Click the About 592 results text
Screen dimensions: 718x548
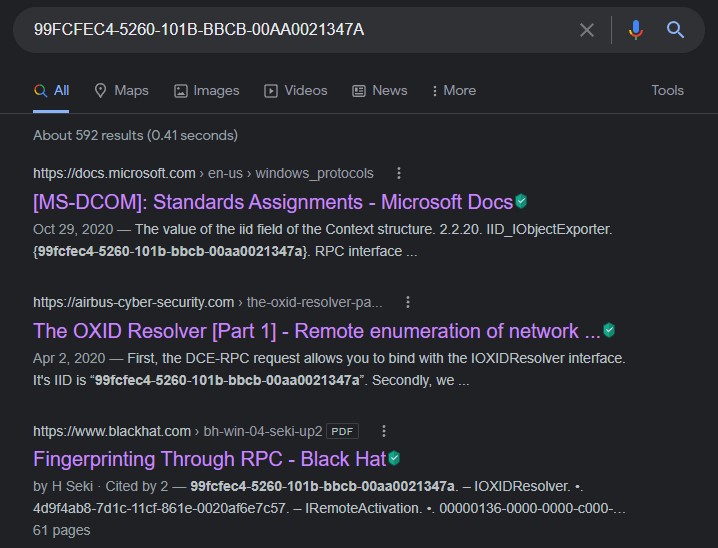[x=136, y=136]
